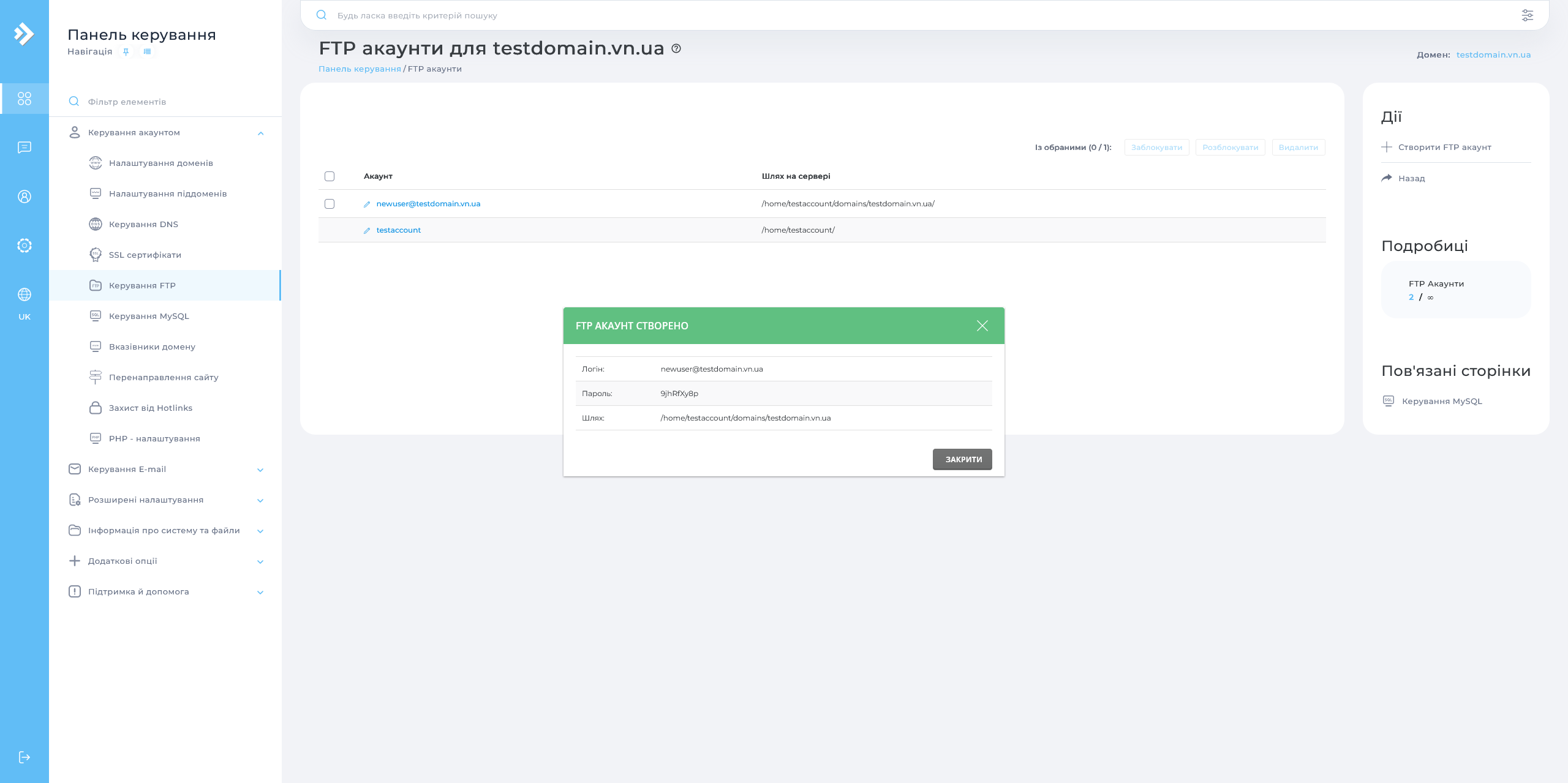The width and height of the screenshot is (1568, 783).
Task: Click help question mark next to page title
Action: coord(676,49)
